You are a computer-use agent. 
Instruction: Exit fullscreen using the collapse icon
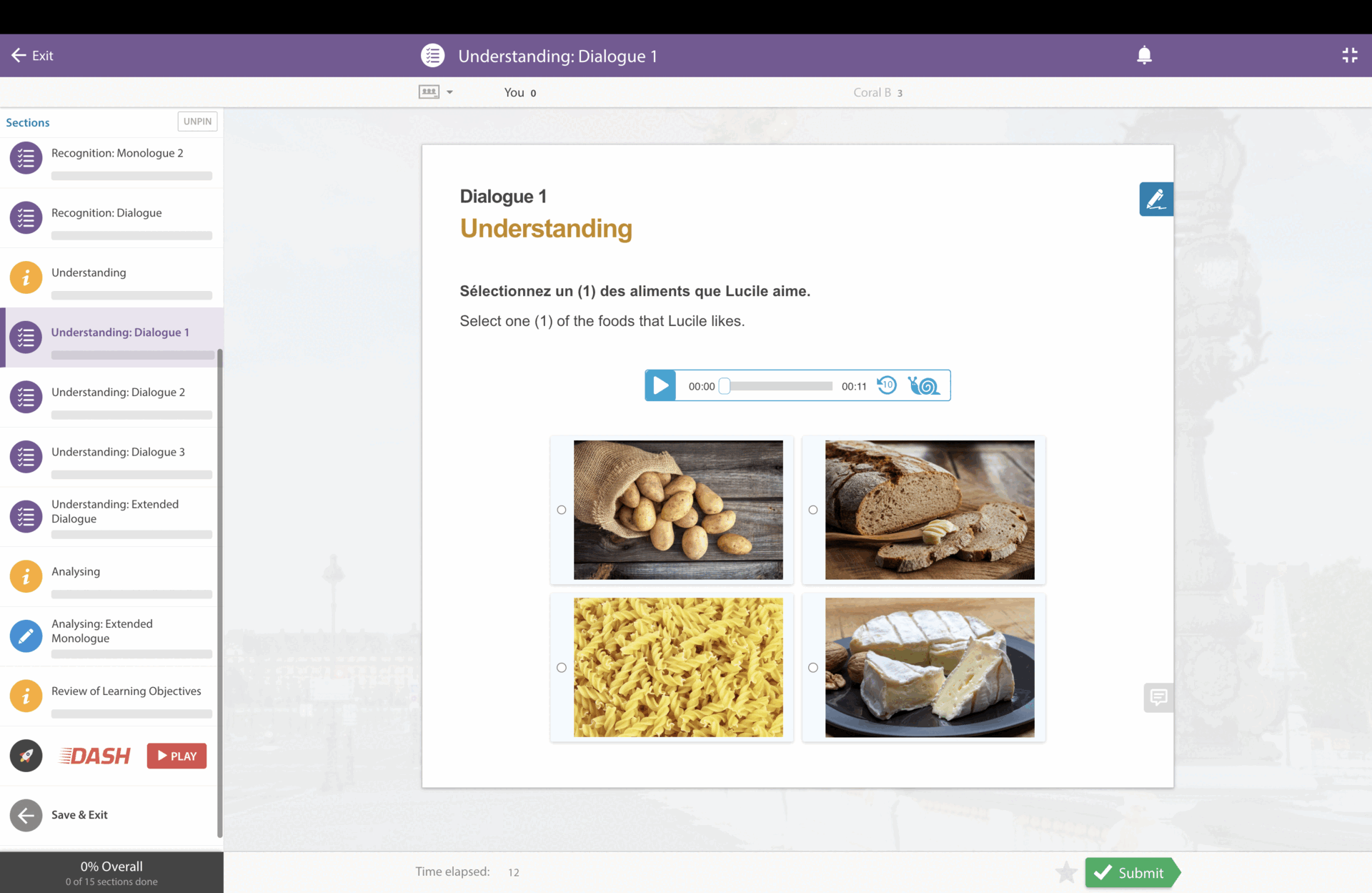[x=1349, y=56]
